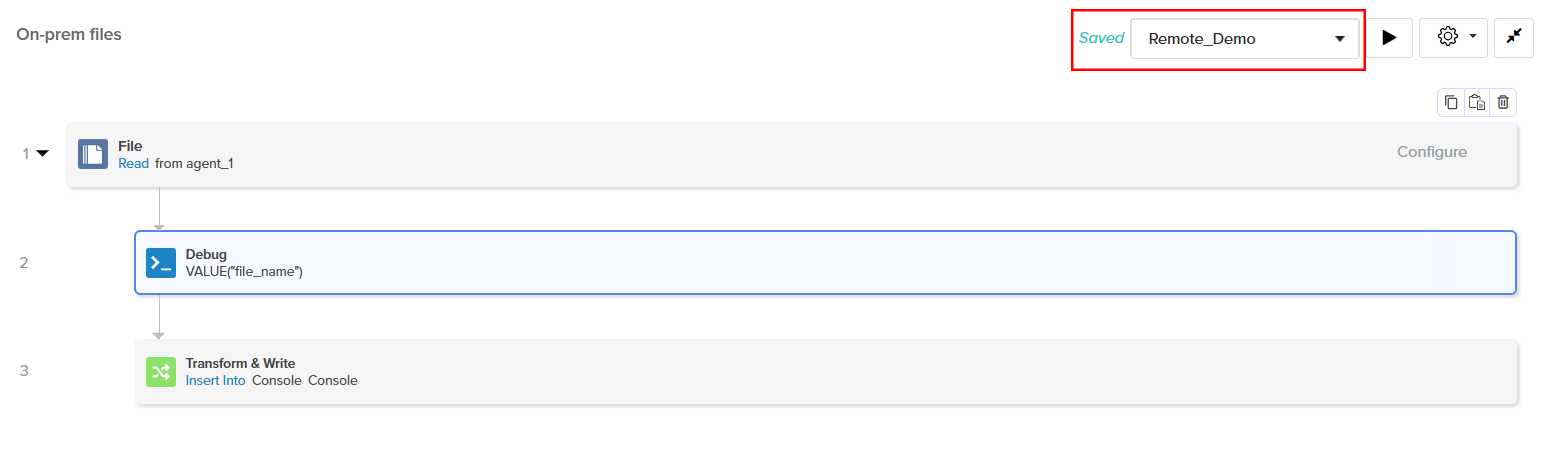Click the collapse full-screen arrows icon
The width and height of the screenshot is (1546, 467).
[x=1514, y=38]
